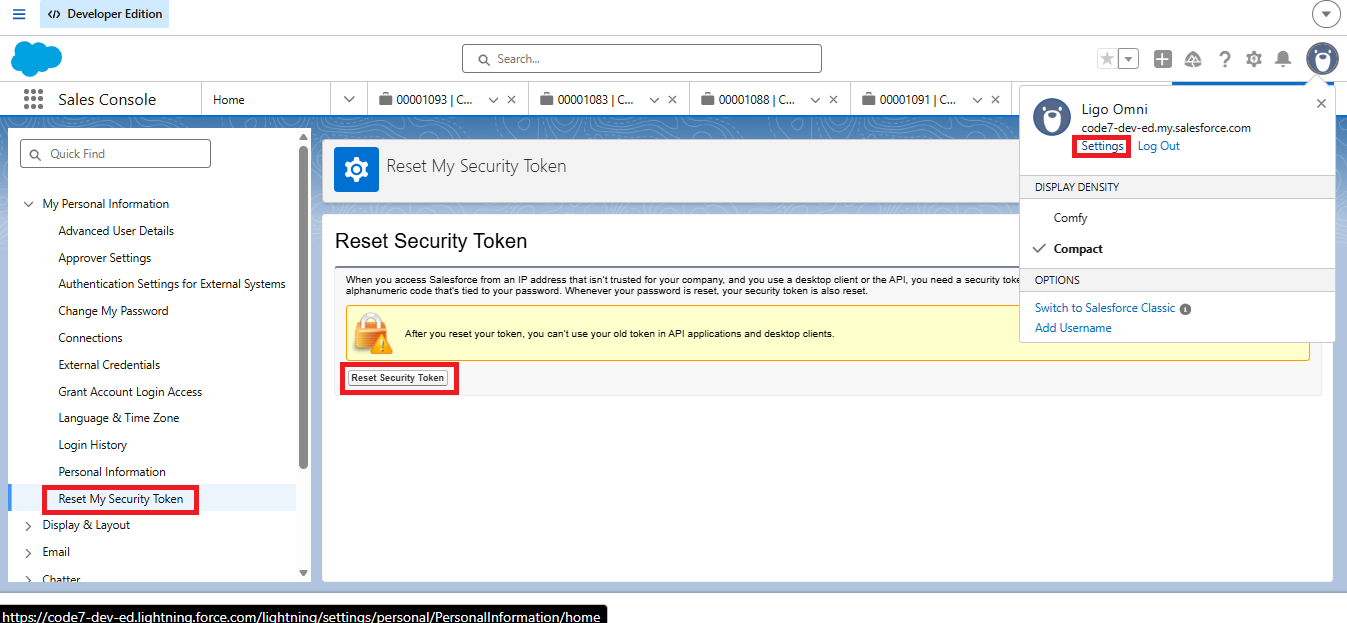Expand the Display & Layout section
This screenshot has height=623, width=1347.
(x=28, y=525)
